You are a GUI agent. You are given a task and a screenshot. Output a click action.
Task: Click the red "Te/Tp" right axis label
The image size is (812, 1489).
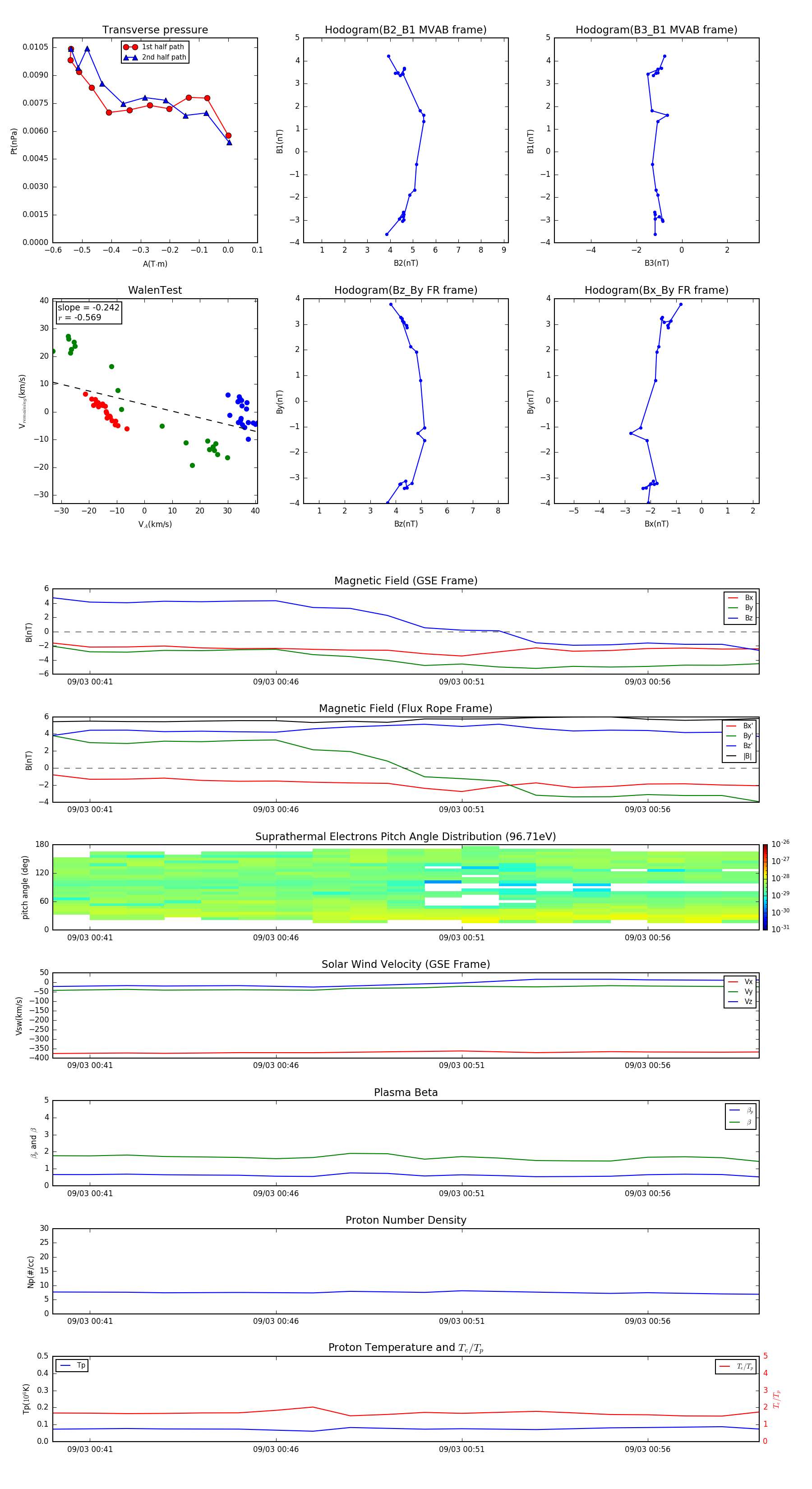coord(776,1399)
